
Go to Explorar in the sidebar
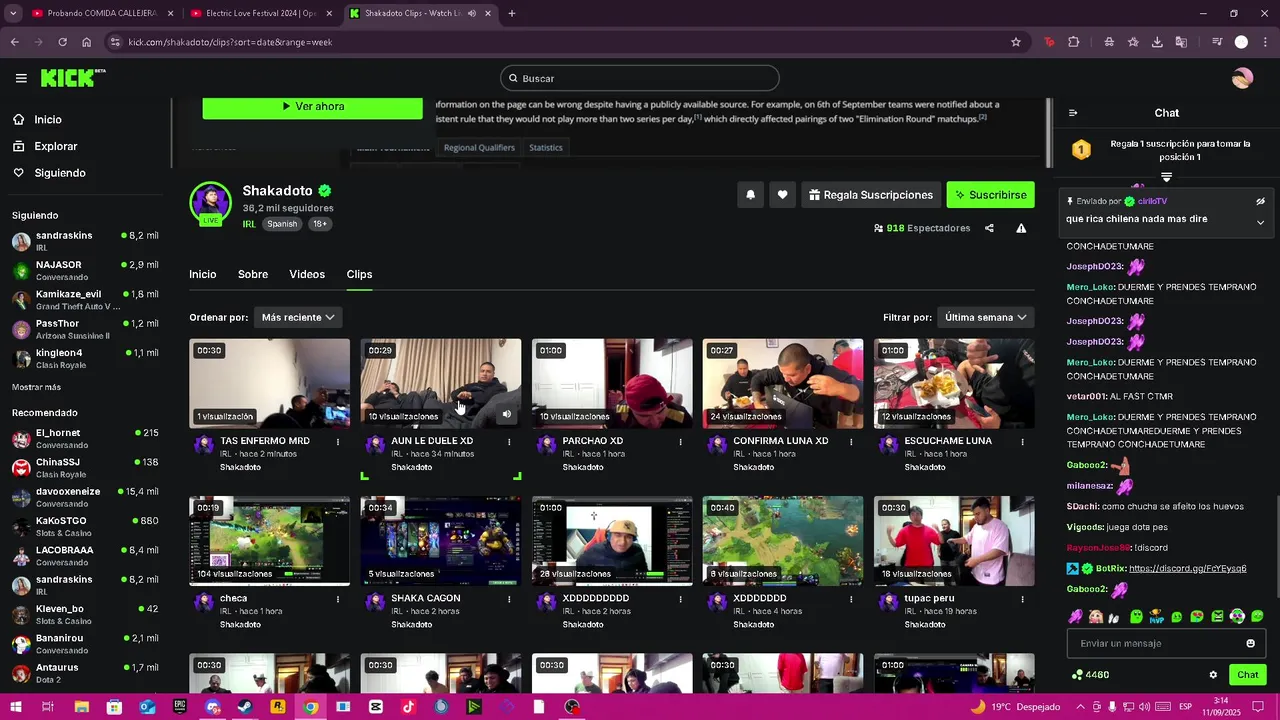56,146
